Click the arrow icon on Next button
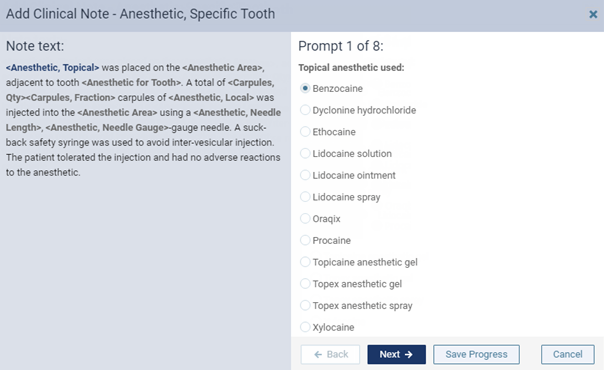This screenshot has height=370, width=604. click(x=409, y=354)
